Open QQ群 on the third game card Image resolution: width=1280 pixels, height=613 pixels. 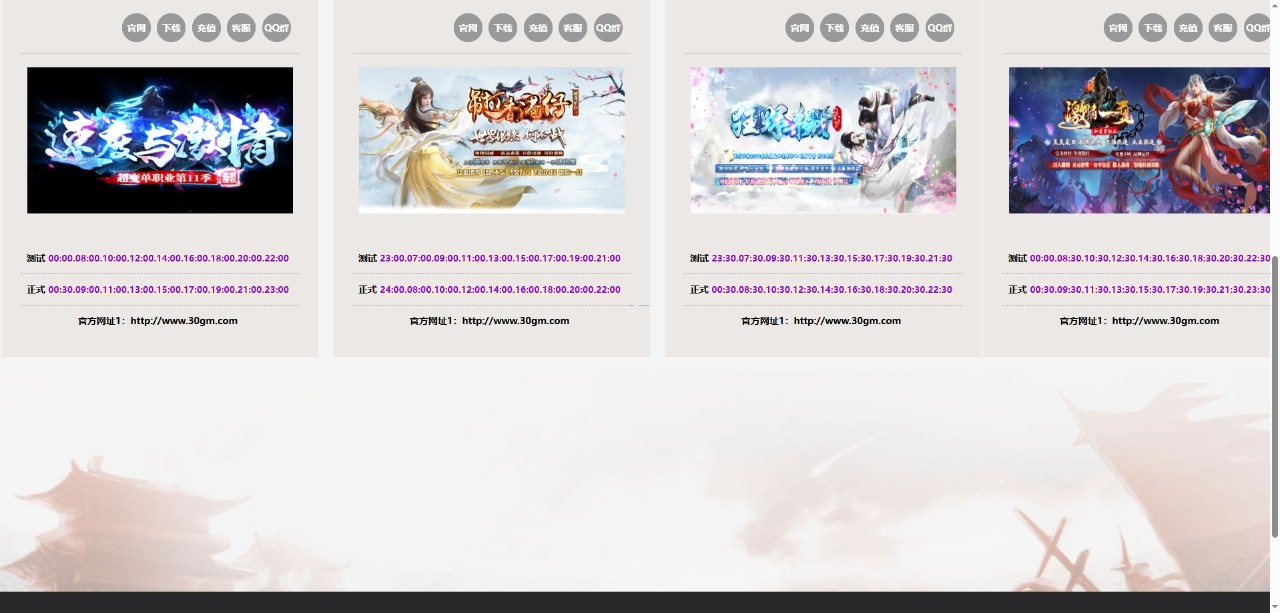939,28
